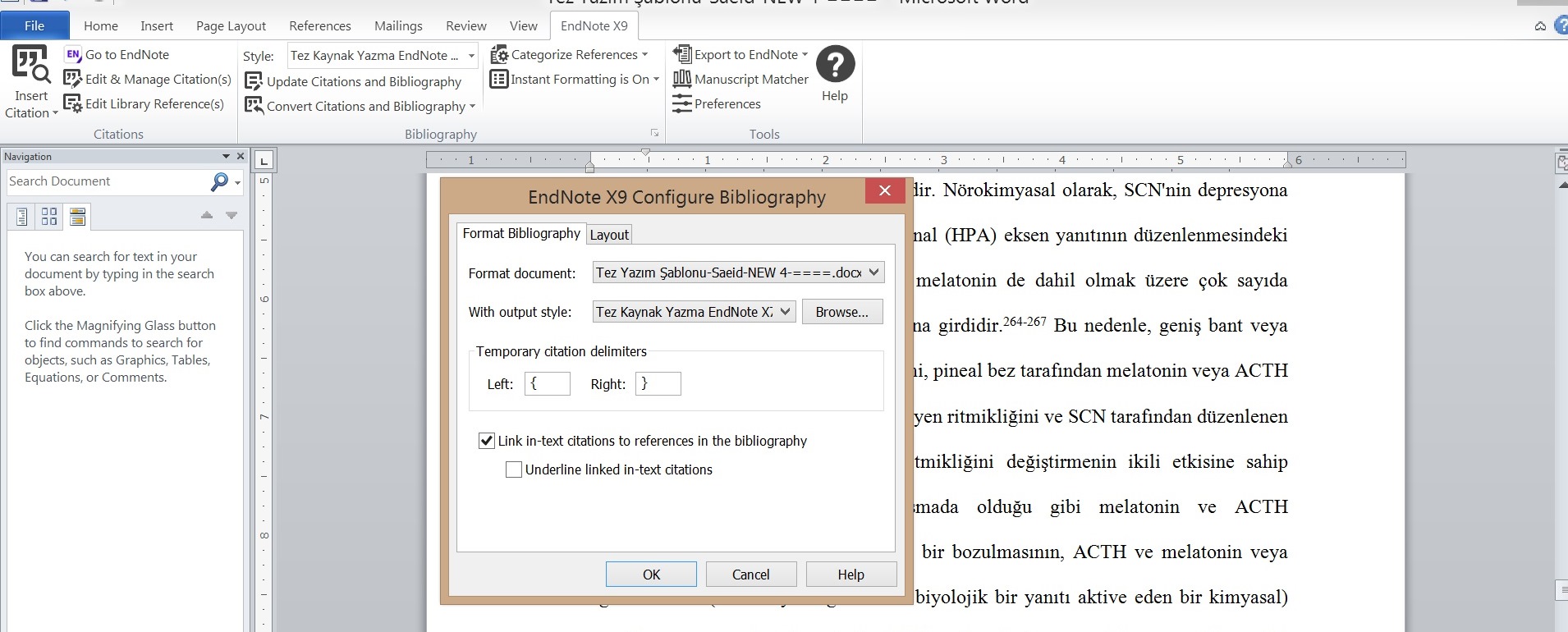Switch to the Page Layout tab
The height and width of the screenshot is (632, 1568).
click(231, 26)
